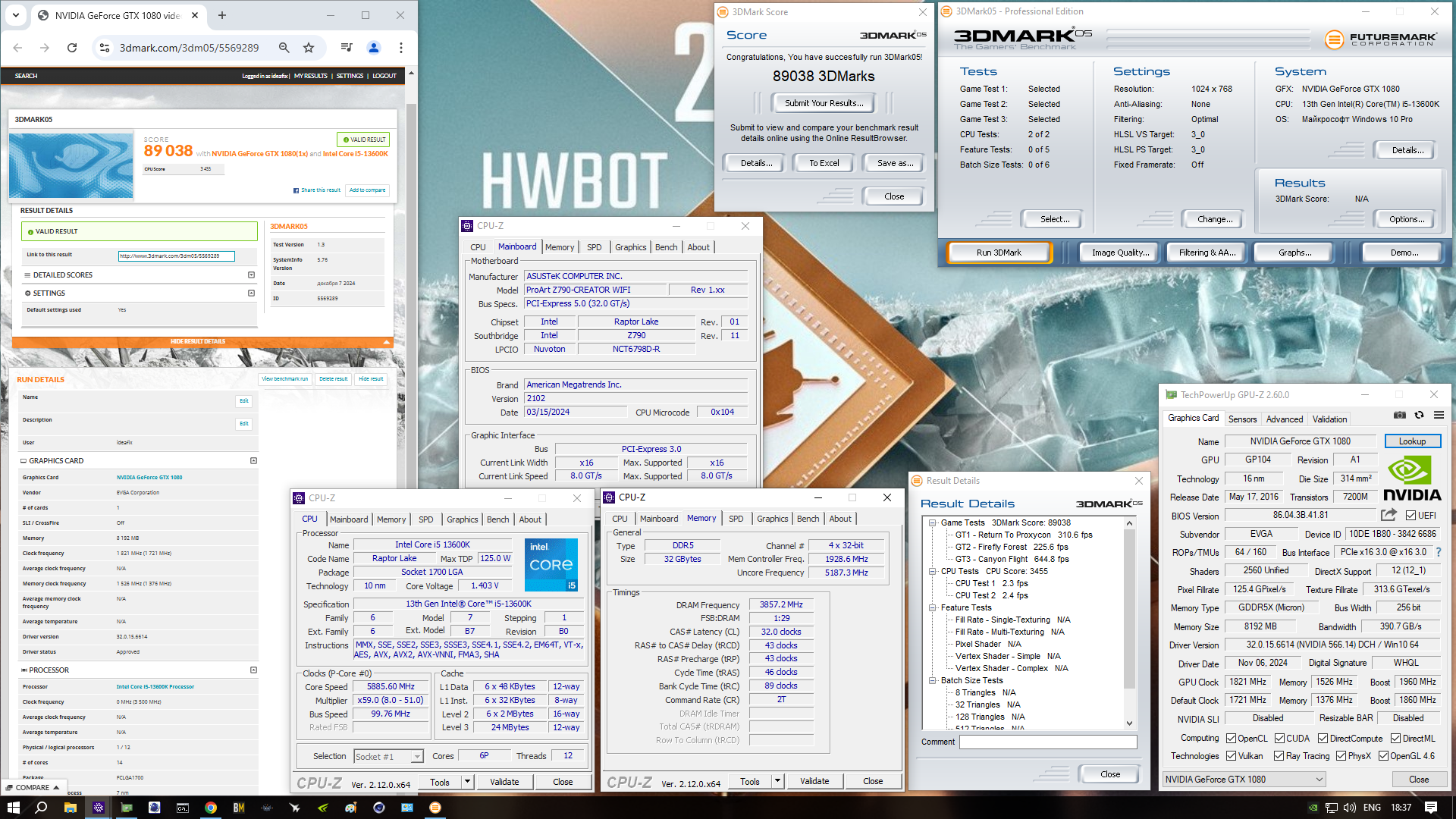The height and width of the screenshot is (819, 1456).
Task: Click Chrome icon in taskbar
Action: pos(211,808)
